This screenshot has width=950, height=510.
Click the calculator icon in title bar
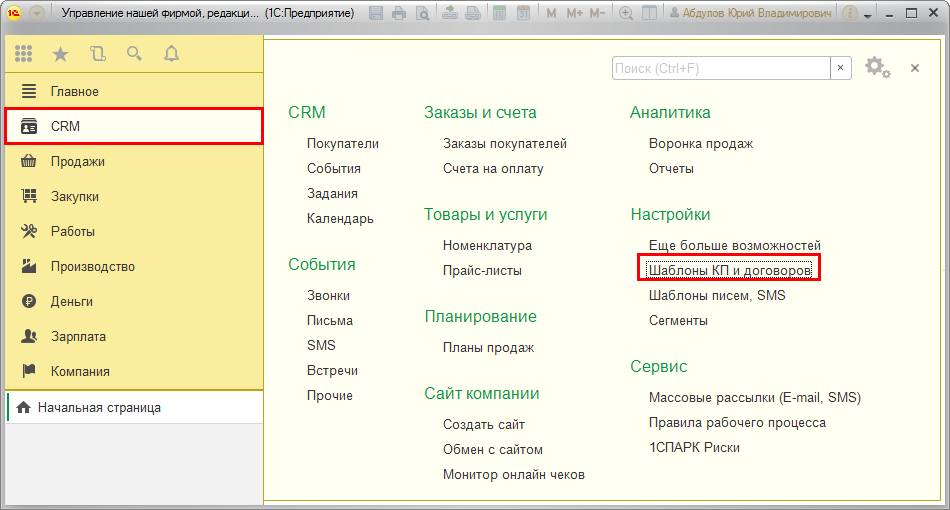click(499, 13)
